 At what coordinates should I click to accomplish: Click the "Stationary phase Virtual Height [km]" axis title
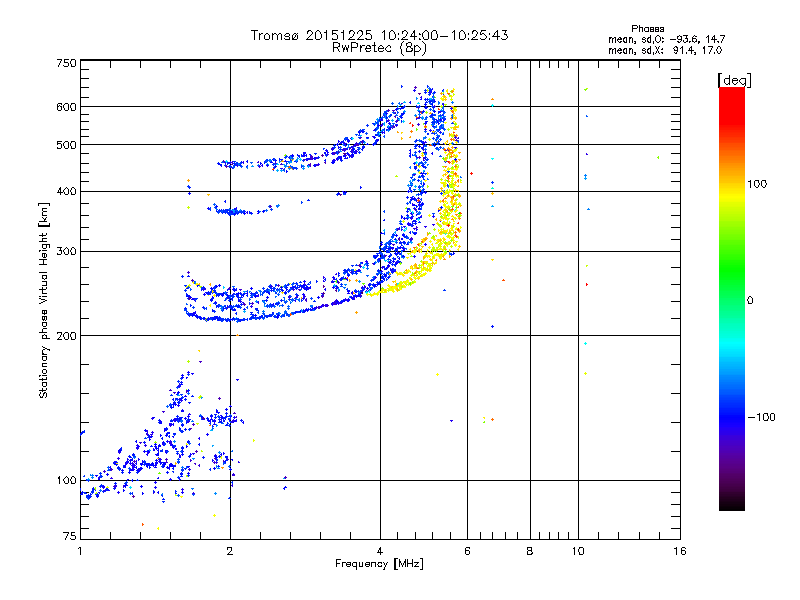(43, 301)
